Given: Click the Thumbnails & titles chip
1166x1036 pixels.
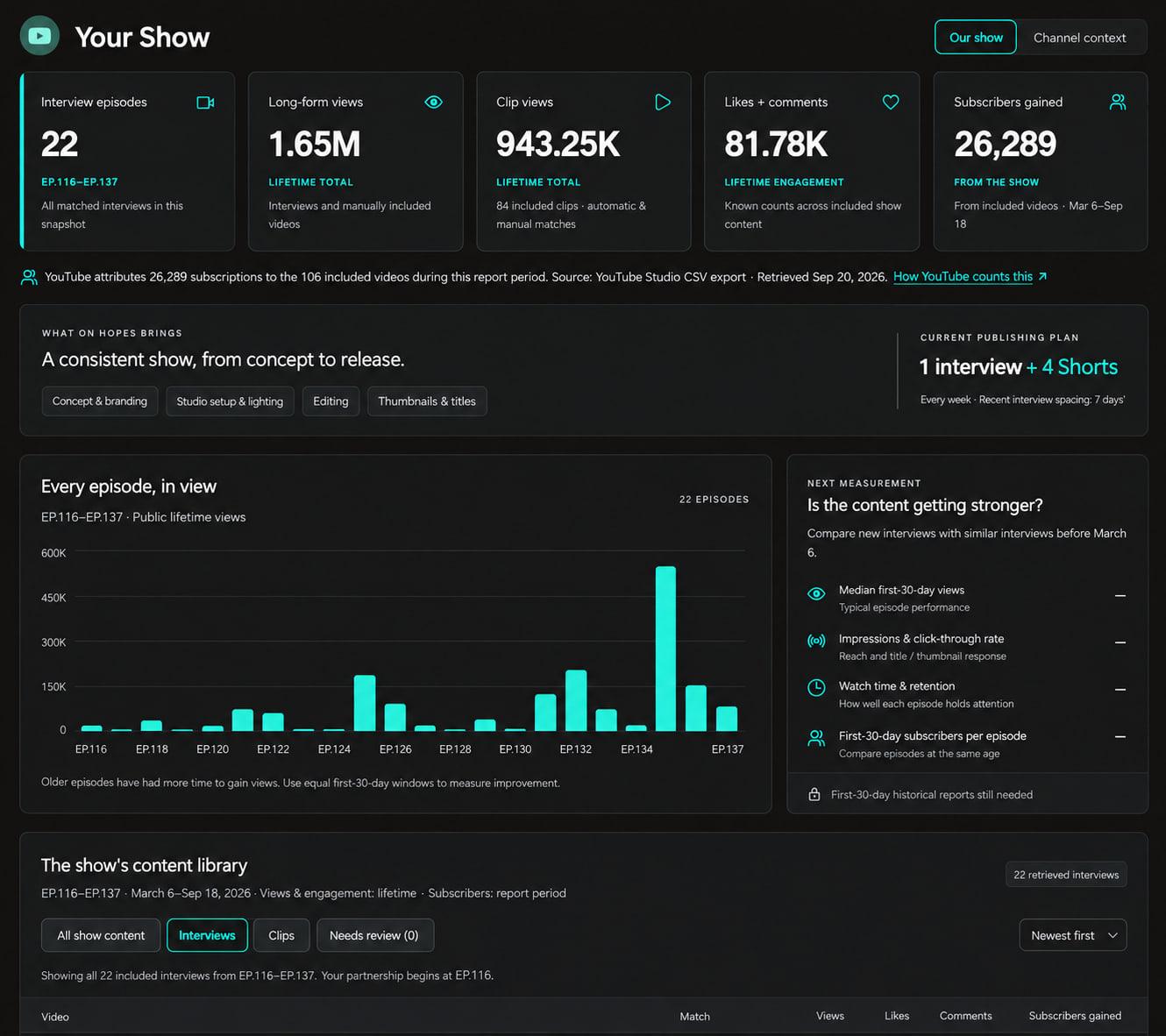Looking at the screenshot, I should point(427,401).
